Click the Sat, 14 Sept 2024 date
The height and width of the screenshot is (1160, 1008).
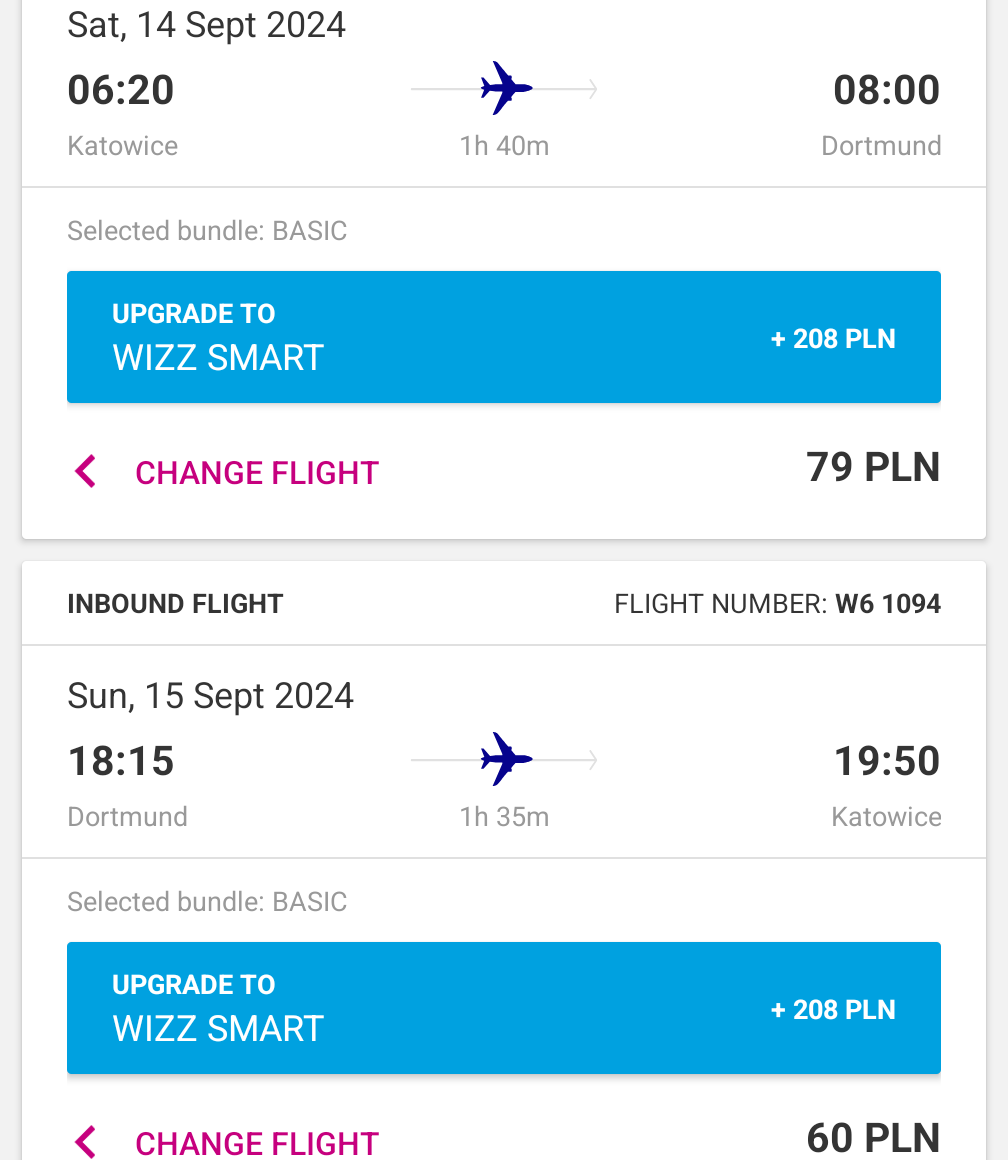206,25
